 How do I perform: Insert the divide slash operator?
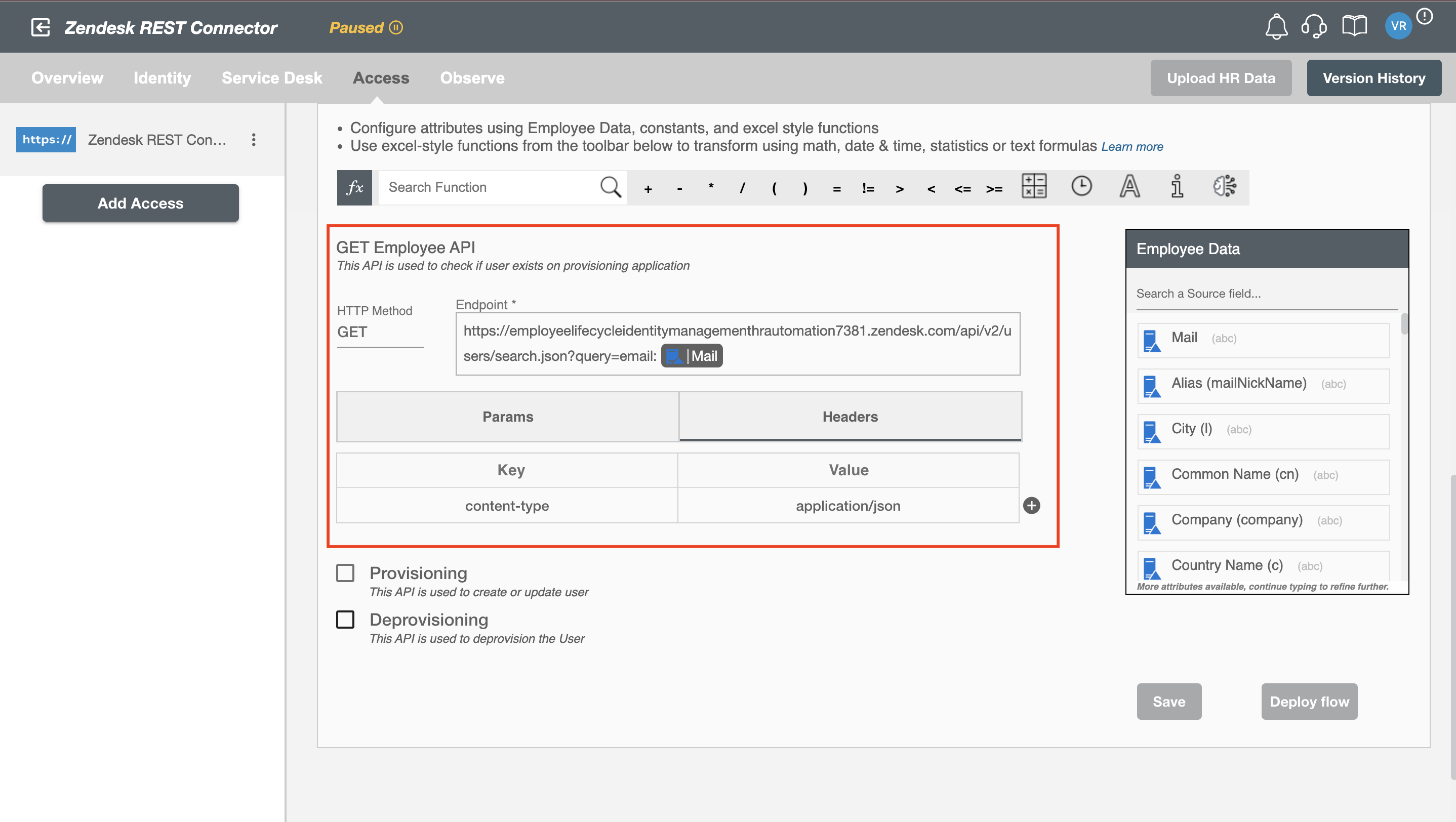[x=742, y=188]
